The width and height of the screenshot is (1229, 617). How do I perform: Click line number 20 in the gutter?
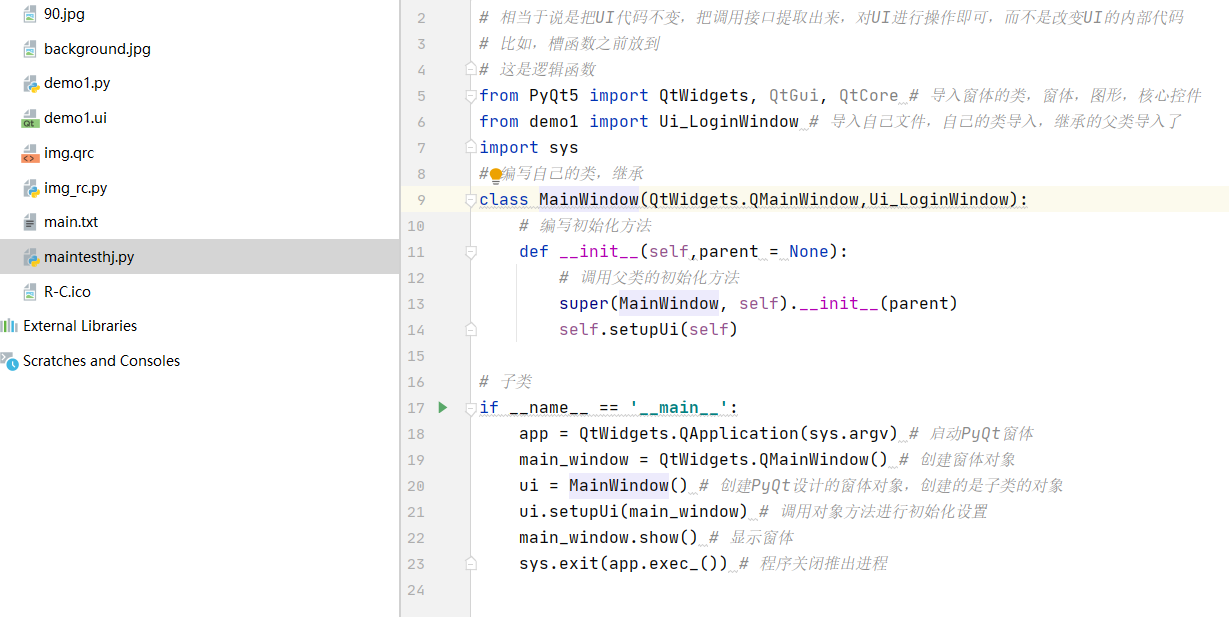[416, 486]
